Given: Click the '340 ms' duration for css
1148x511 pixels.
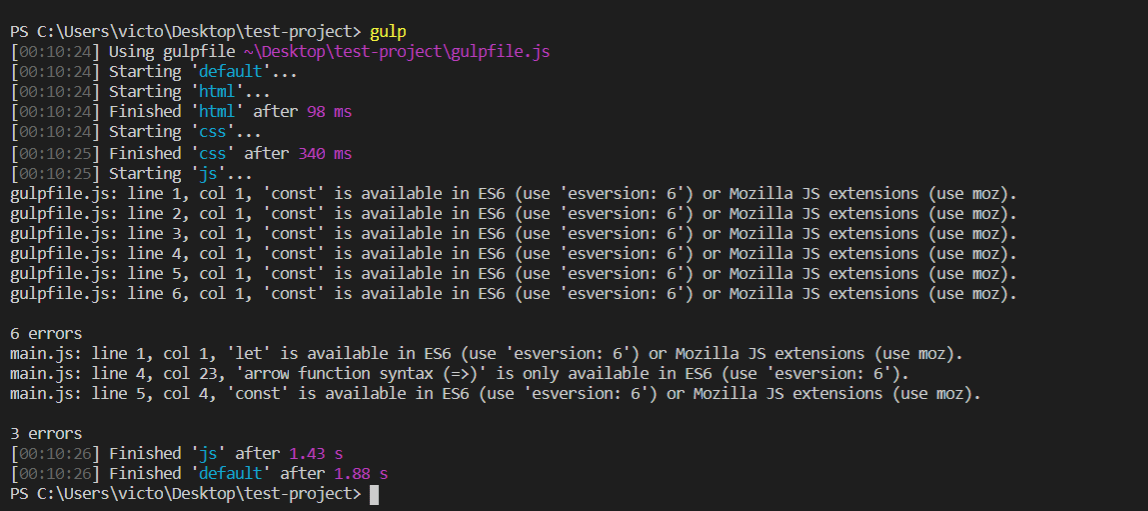Looking at the screenshot, I should [x=325, y=154].
